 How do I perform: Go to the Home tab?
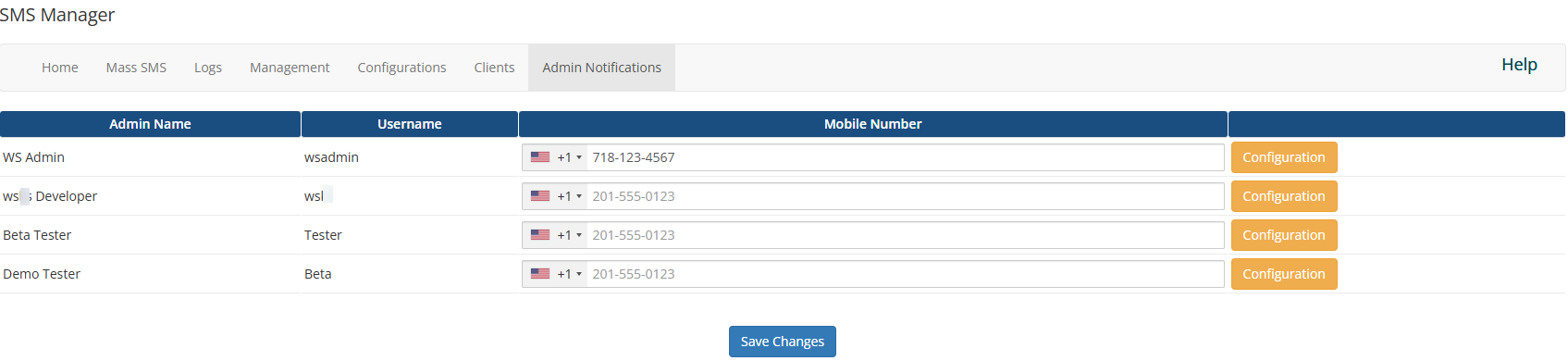pos(60,68)
